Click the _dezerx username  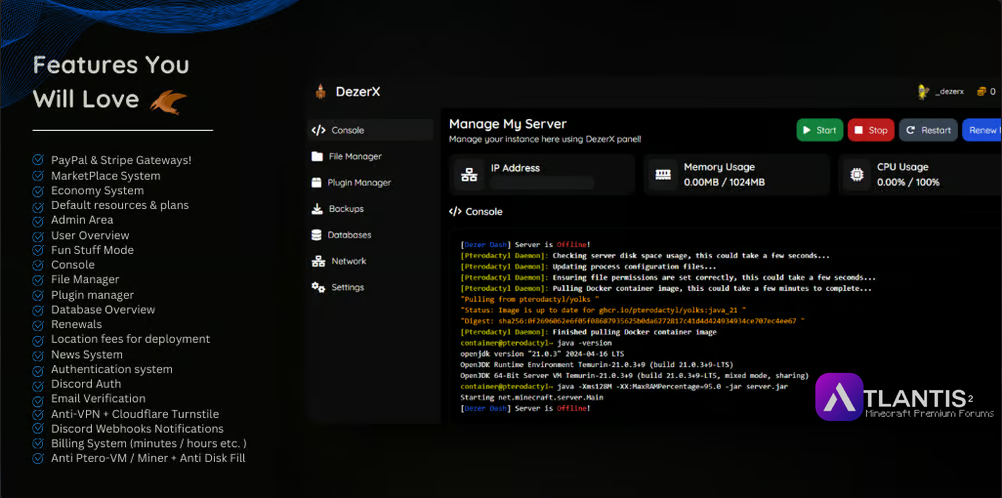point(950,92)
